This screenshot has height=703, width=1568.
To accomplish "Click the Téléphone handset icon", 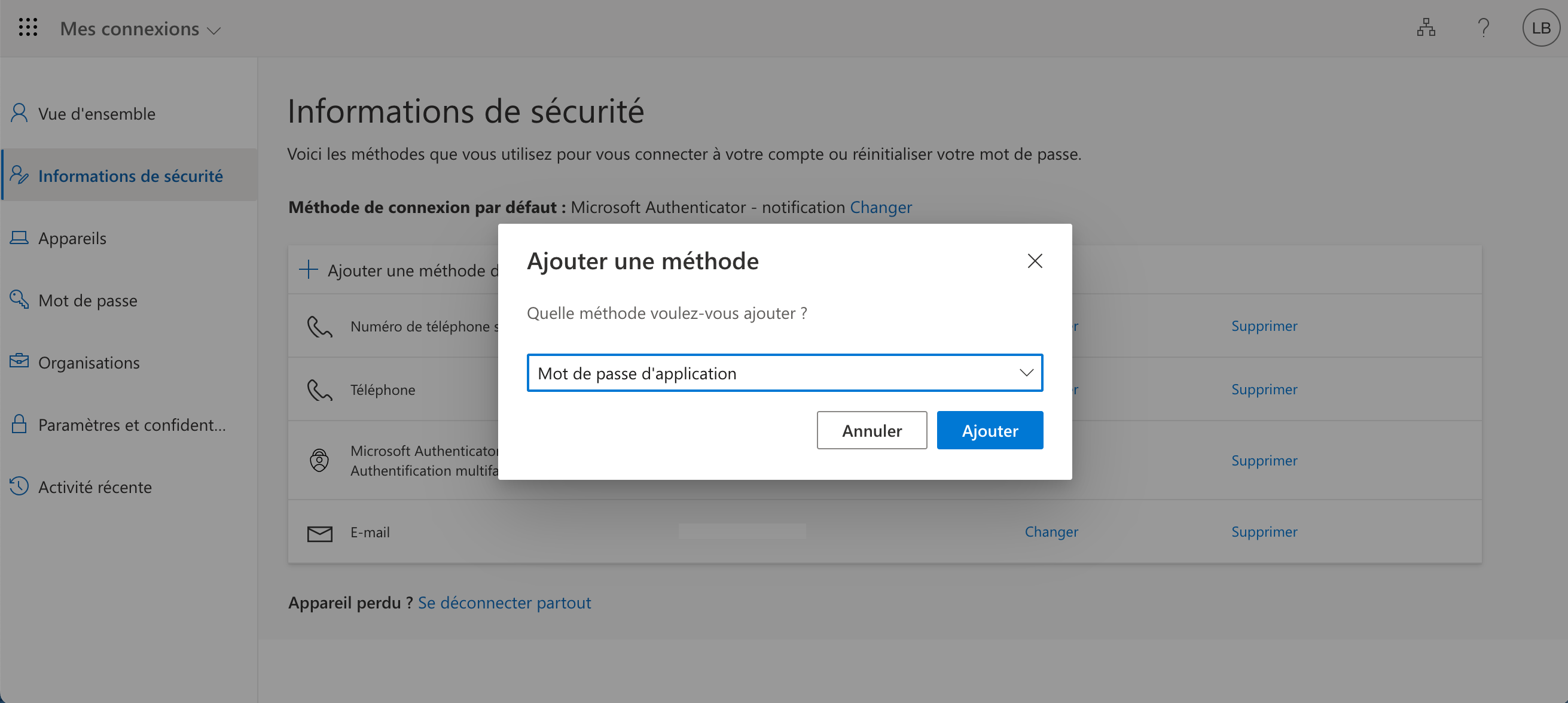I will click(319, 390).
